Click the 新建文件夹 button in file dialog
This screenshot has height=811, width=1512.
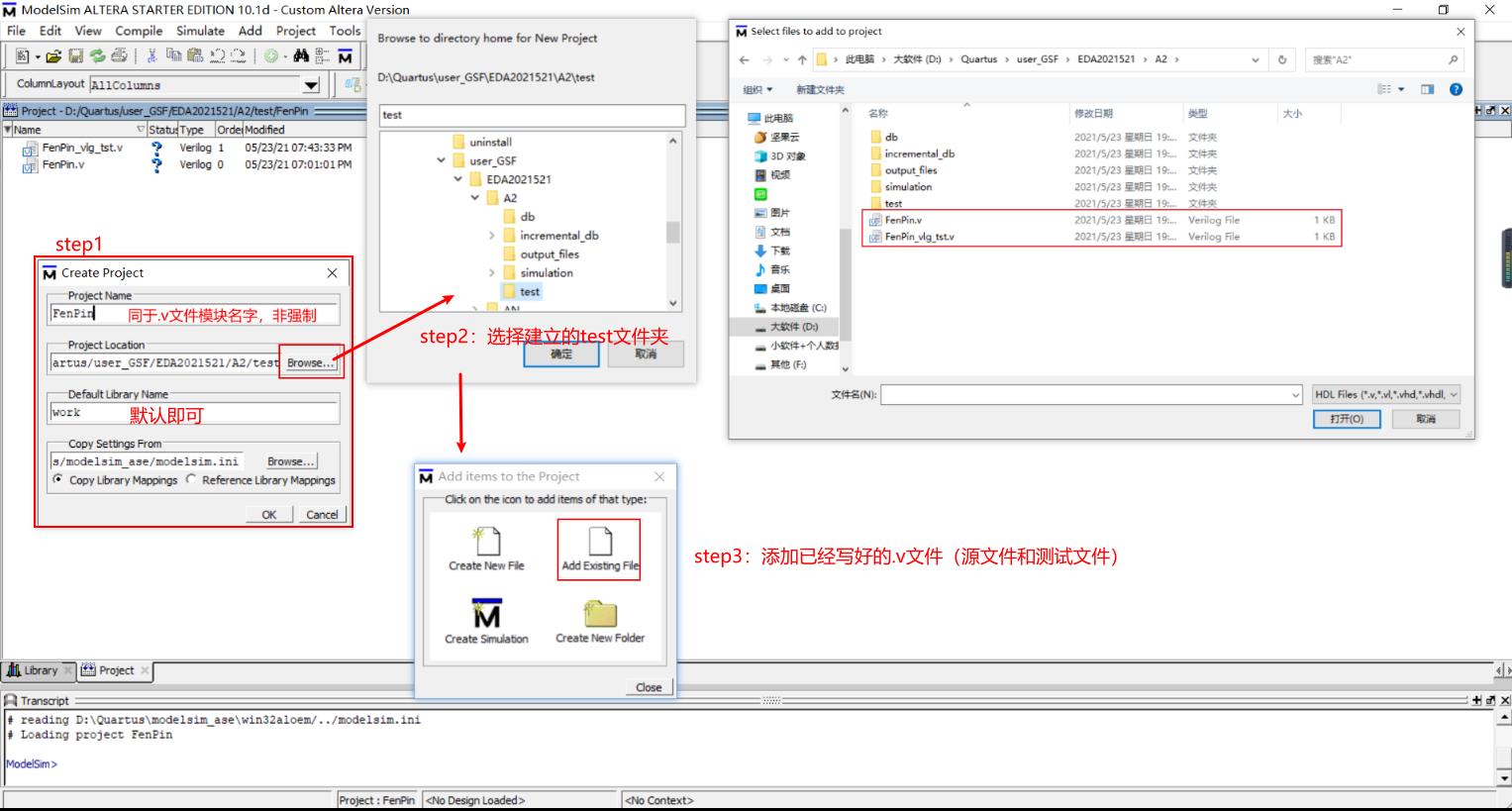[820, 89]
